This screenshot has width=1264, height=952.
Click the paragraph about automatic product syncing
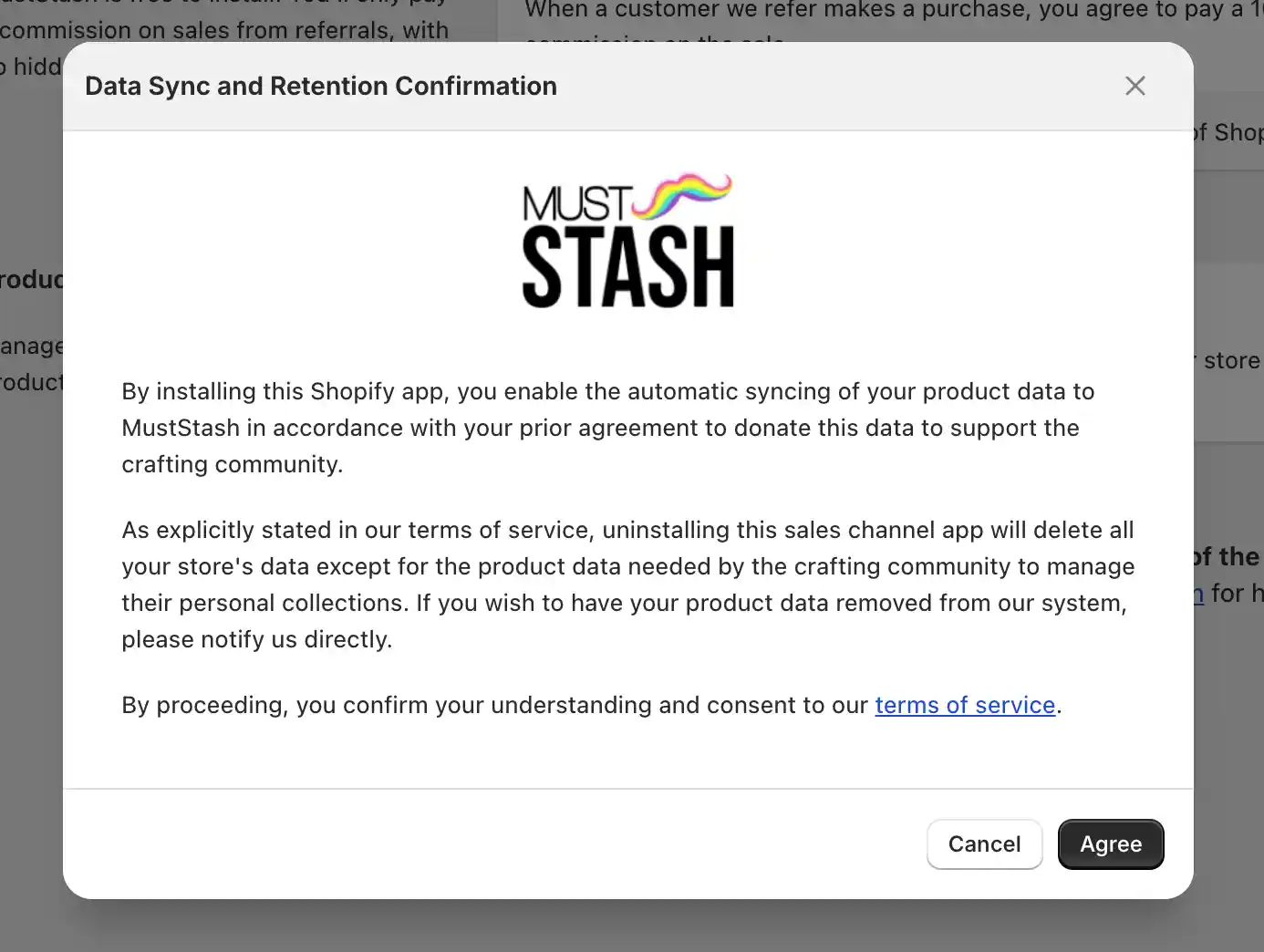608,428
